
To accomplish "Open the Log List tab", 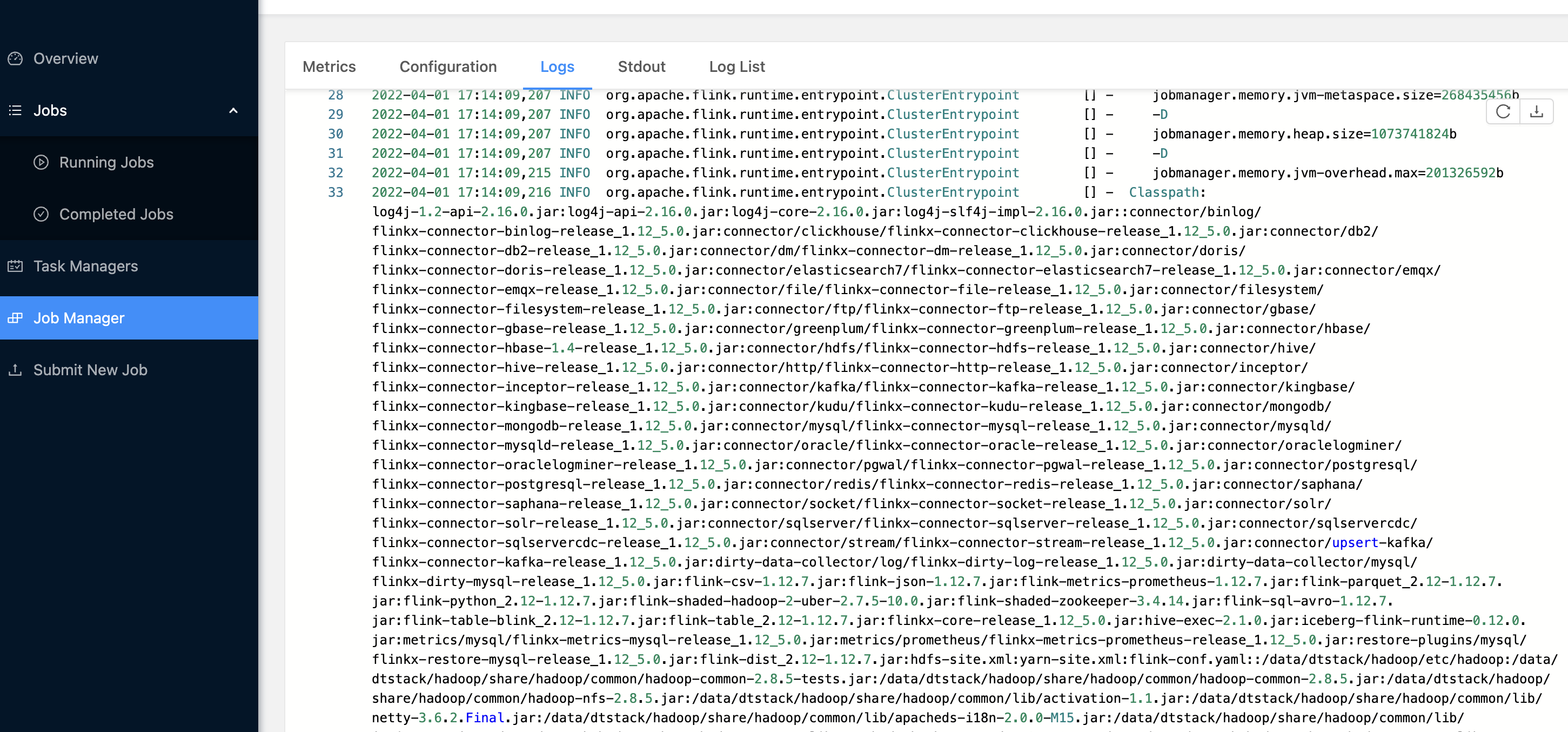I will (736, 67).
